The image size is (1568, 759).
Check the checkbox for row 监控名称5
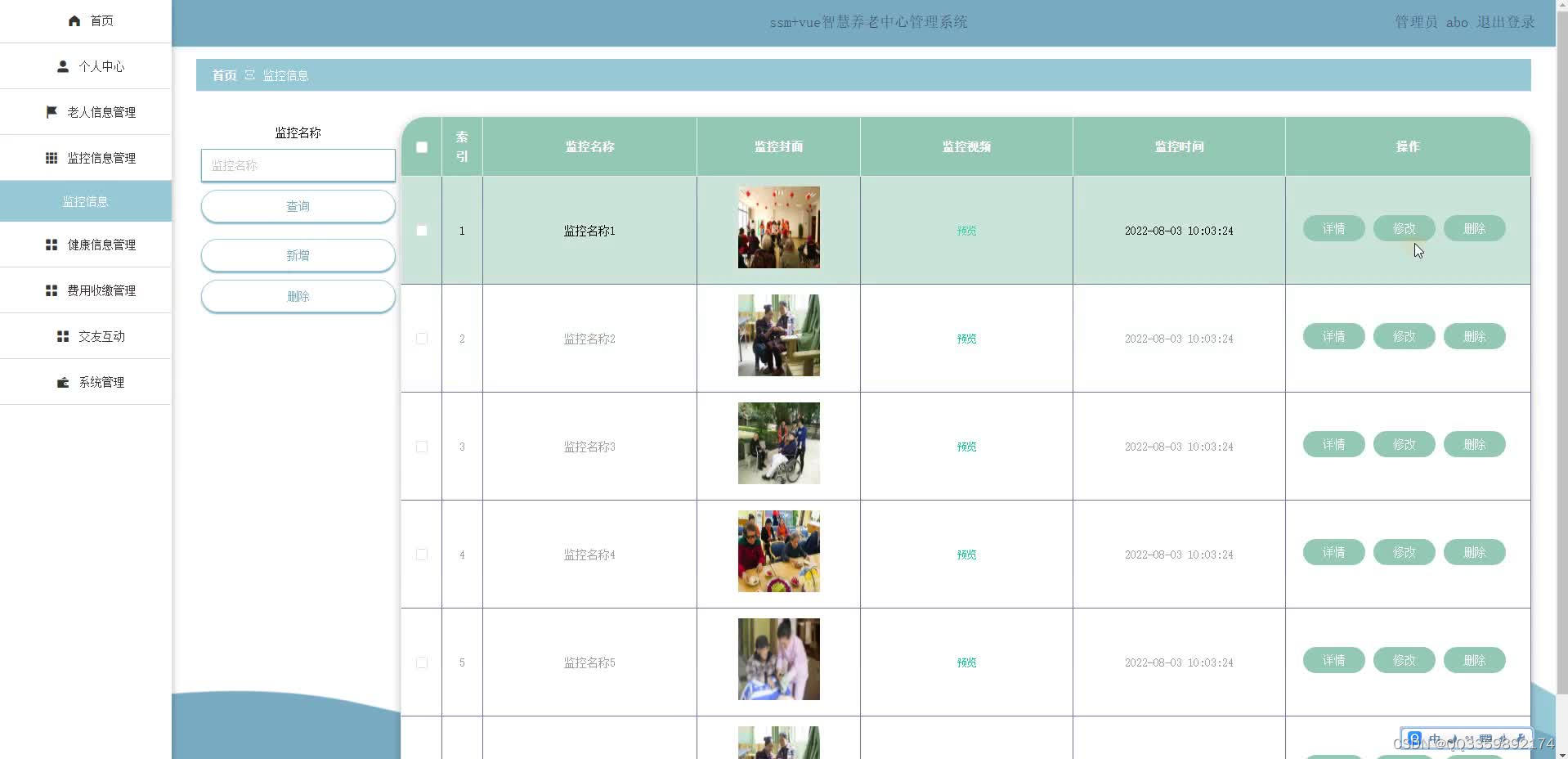[x=422, y=662]
